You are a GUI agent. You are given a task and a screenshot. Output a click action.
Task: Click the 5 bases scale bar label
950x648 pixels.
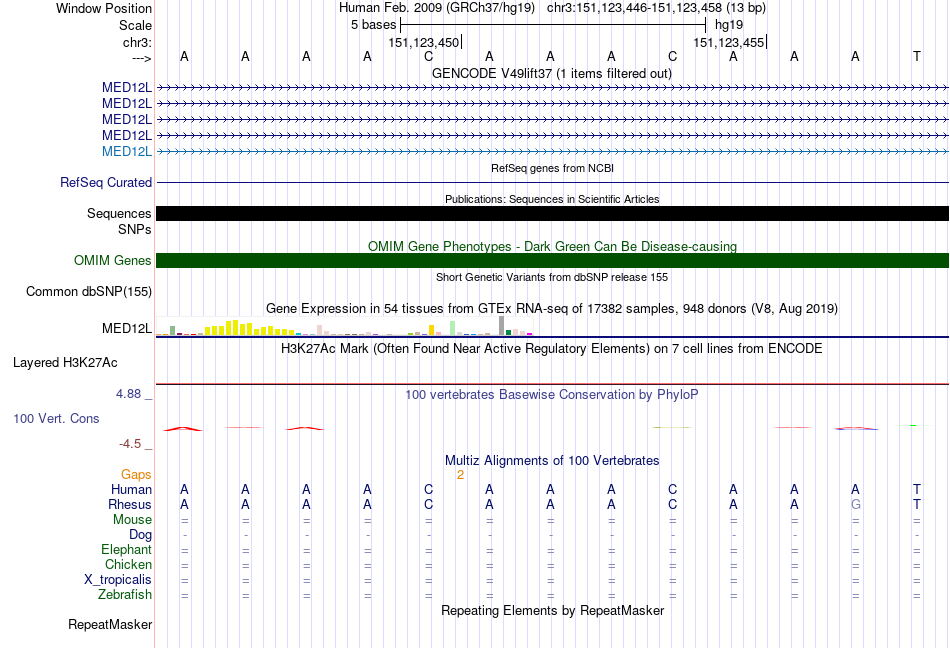coord(373,25)
